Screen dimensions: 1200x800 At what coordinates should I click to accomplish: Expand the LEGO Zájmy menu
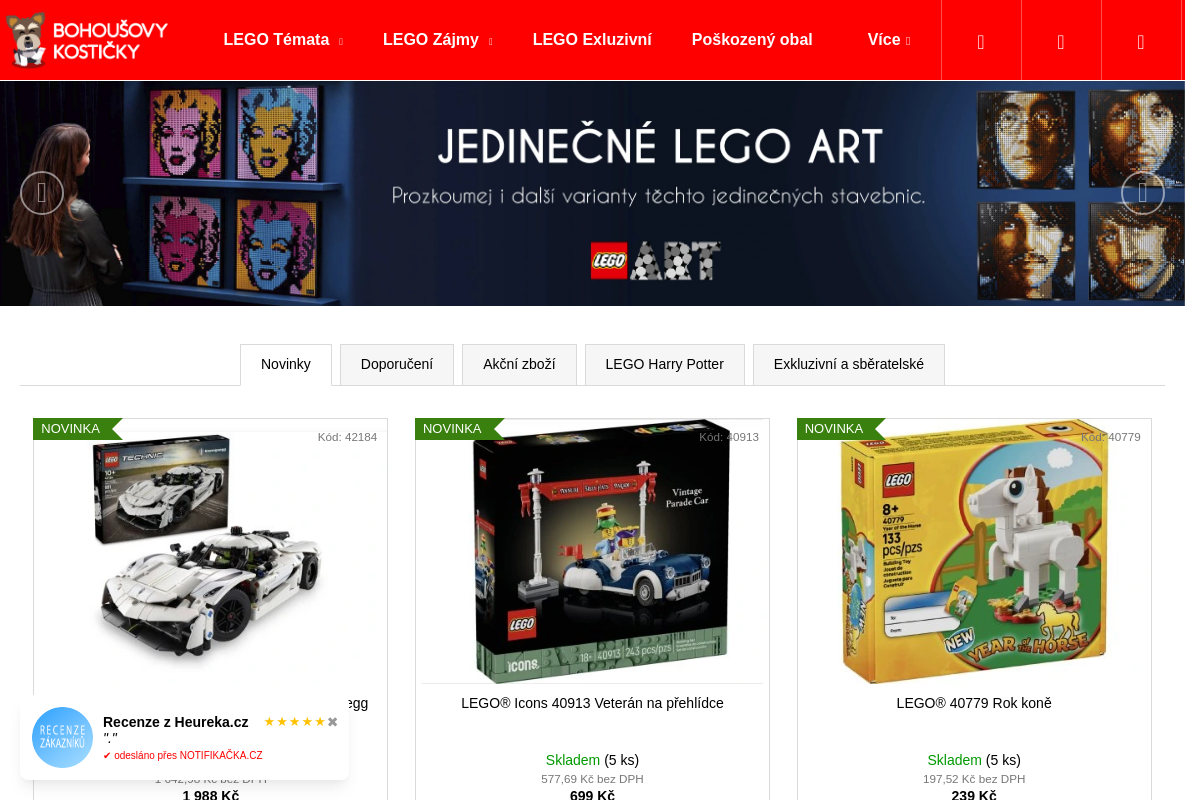(437, 40)
